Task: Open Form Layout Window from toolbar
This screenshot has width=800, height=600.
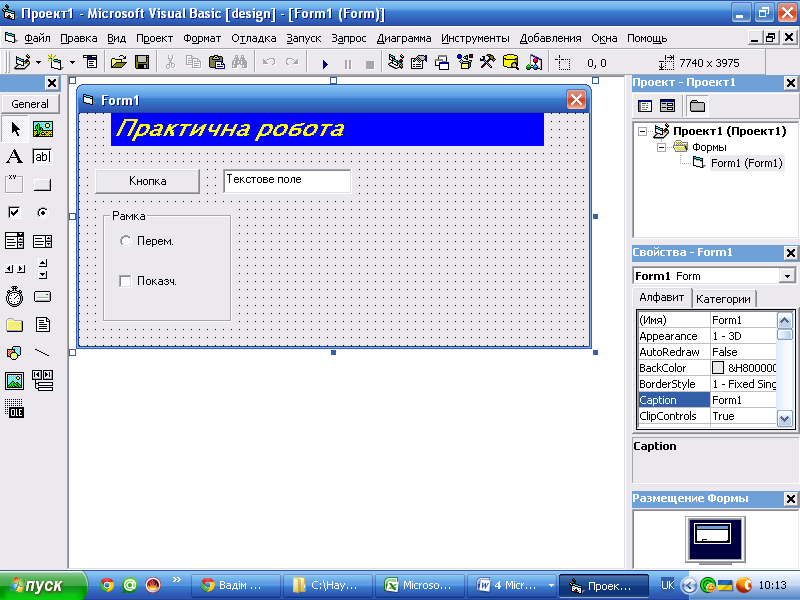Action: pos(442,63)
